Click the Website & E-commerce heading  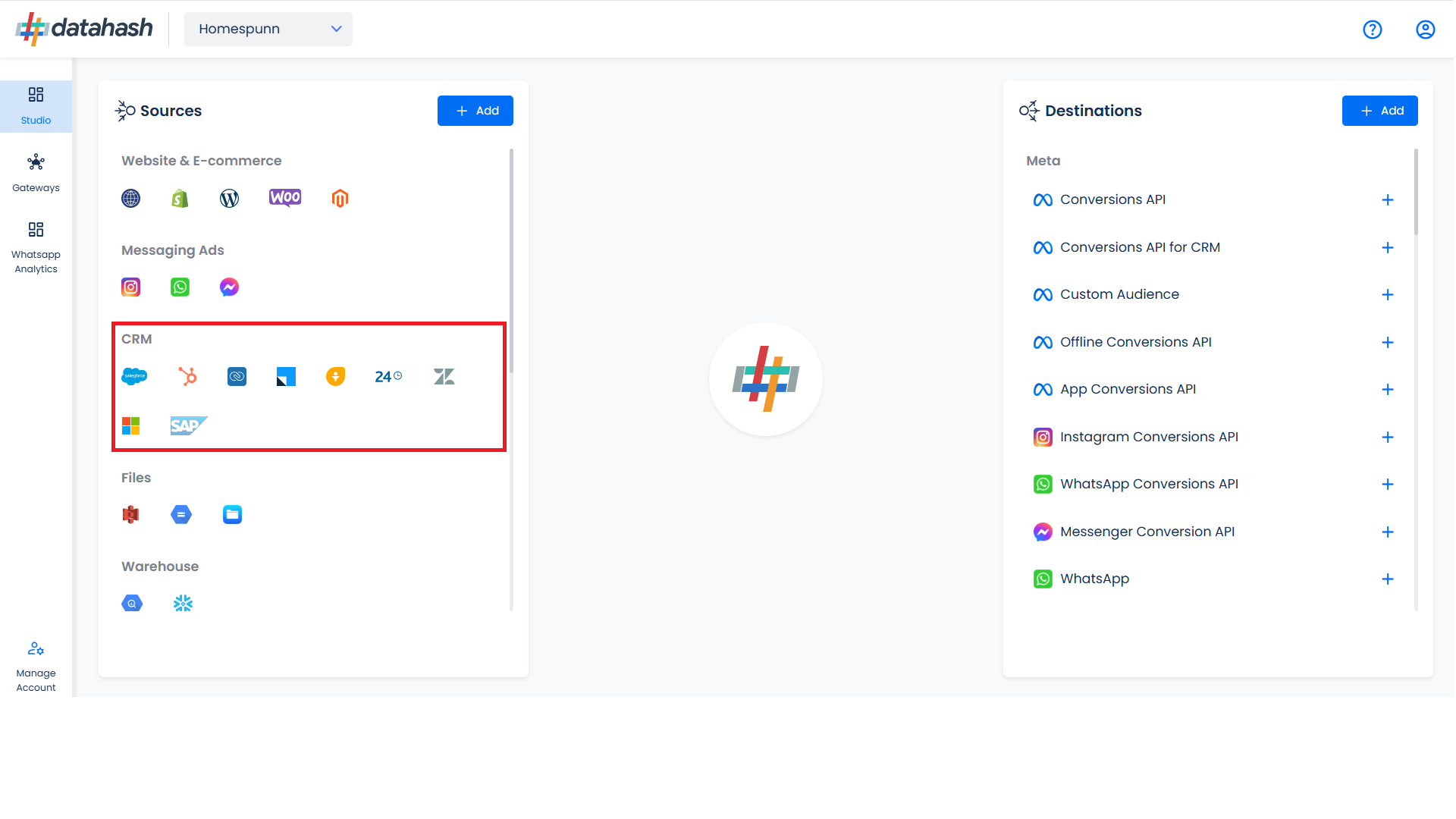[x=201, y=161]
